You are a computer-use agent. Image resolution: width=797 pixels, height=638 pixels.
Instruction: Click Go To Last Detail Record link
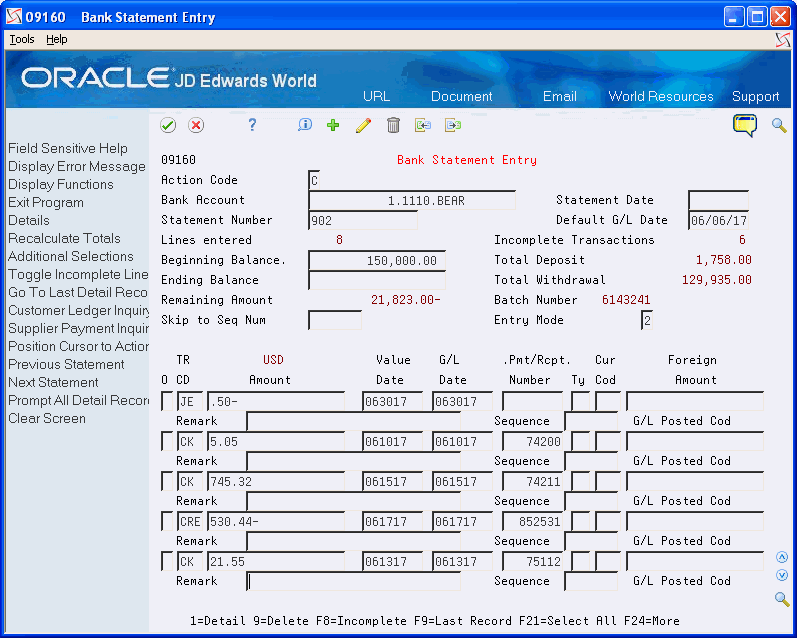tap(78, 292)
